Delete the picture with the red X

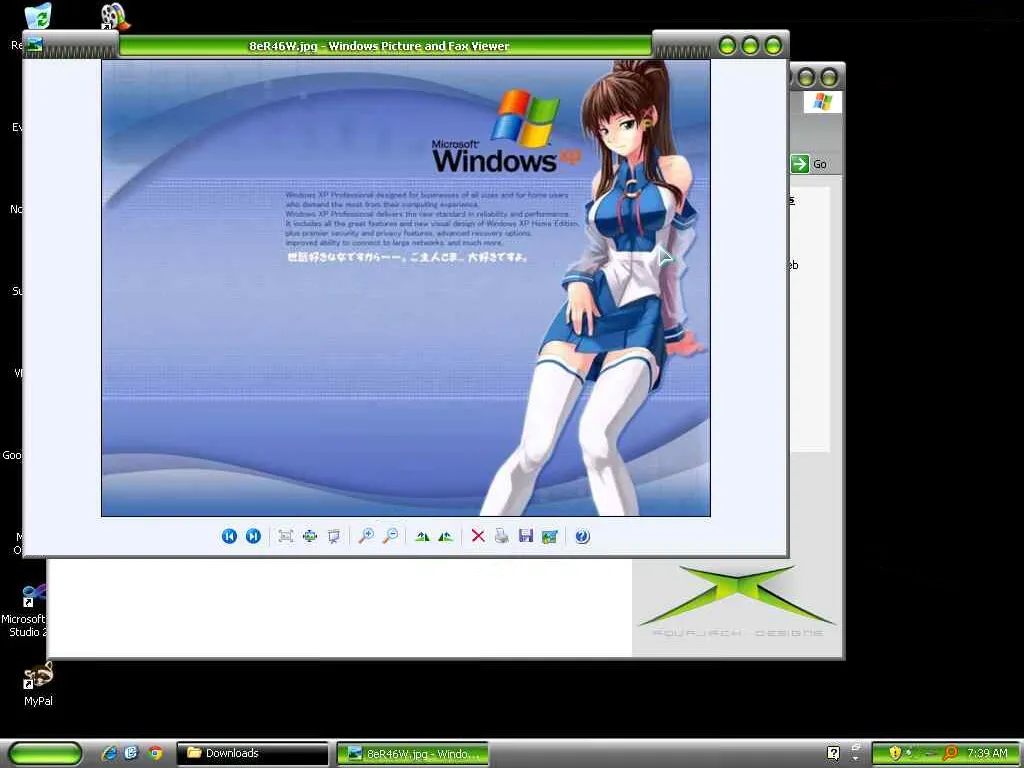(x=478, y=536)
